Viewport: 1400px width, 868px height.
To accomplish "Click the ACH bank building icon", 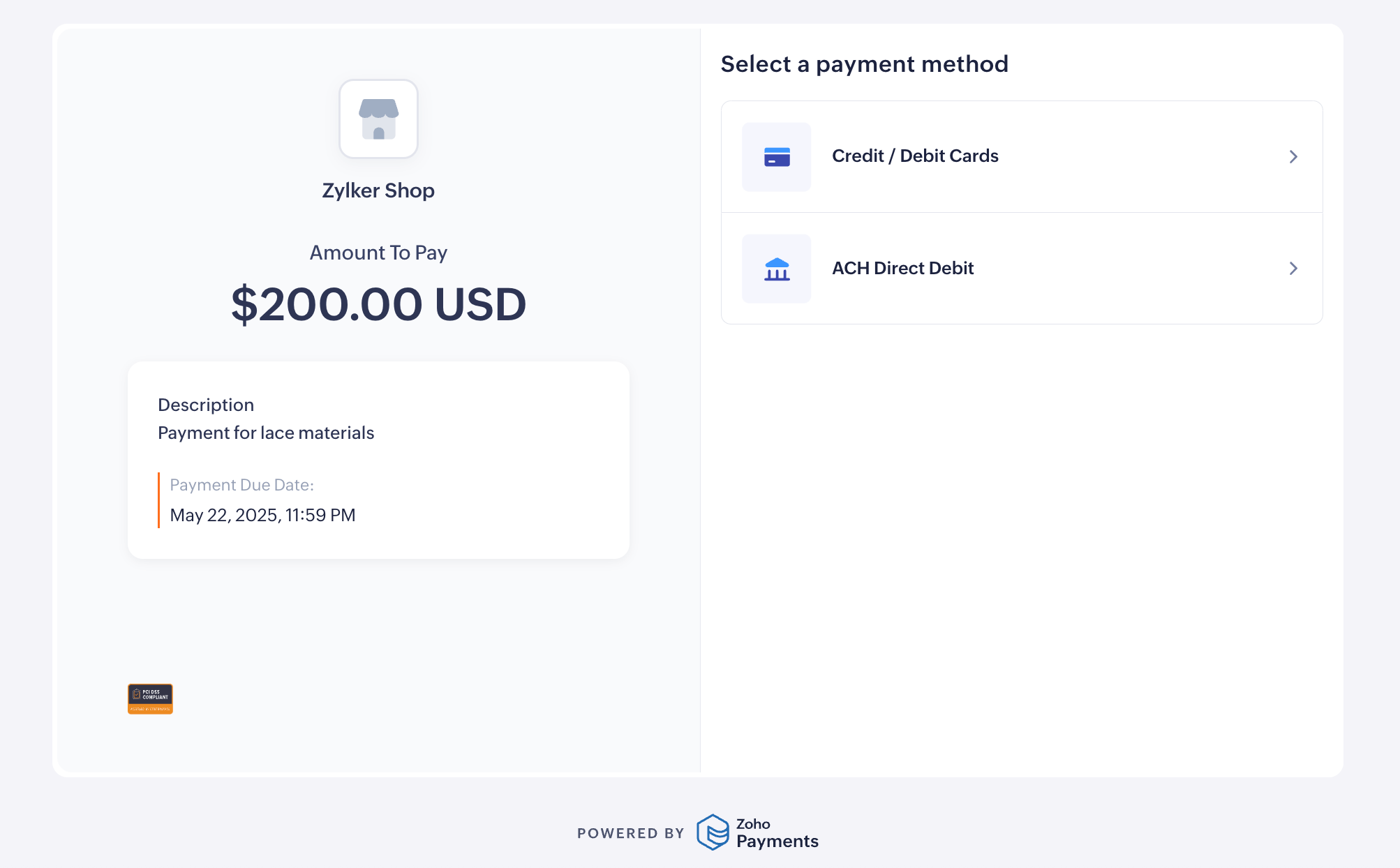I will (776, 269).
